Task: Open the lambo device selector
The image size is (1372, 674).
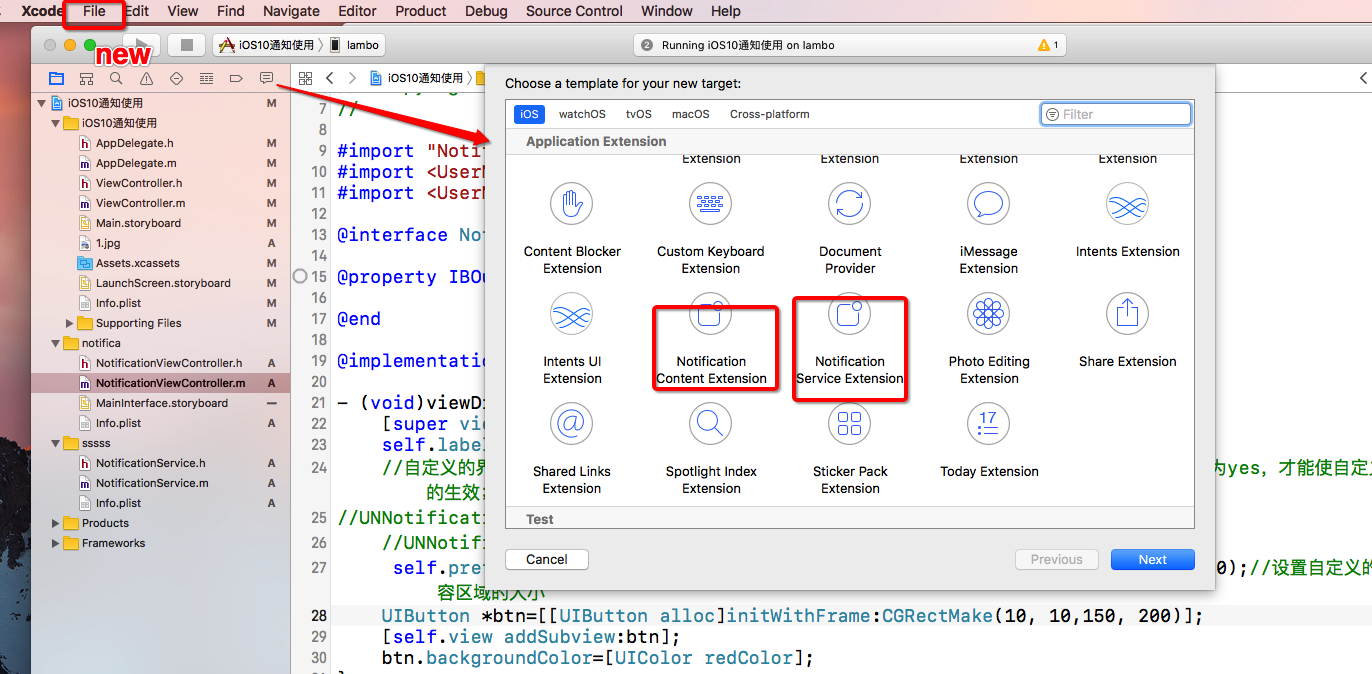Action: [354, 45]
